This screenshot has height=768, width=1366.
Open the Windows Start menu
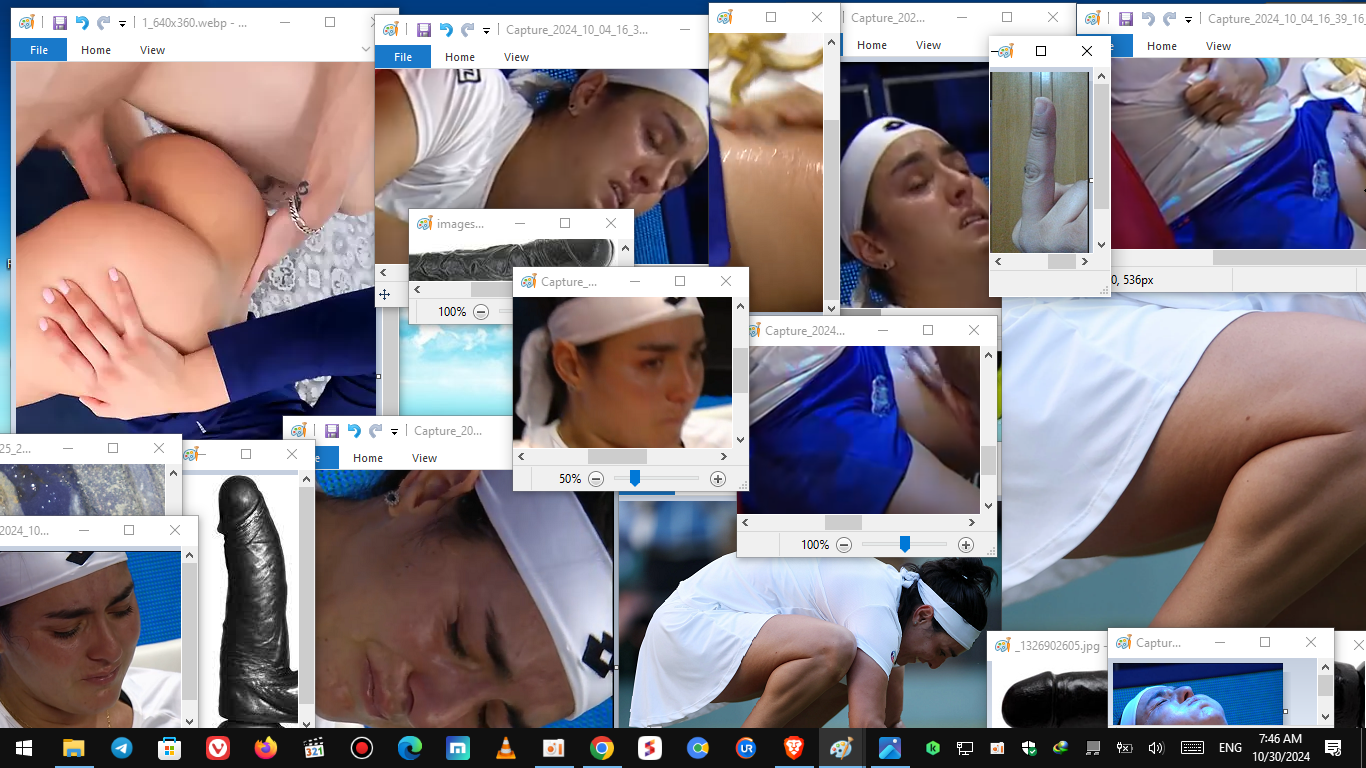coord(24,748)
